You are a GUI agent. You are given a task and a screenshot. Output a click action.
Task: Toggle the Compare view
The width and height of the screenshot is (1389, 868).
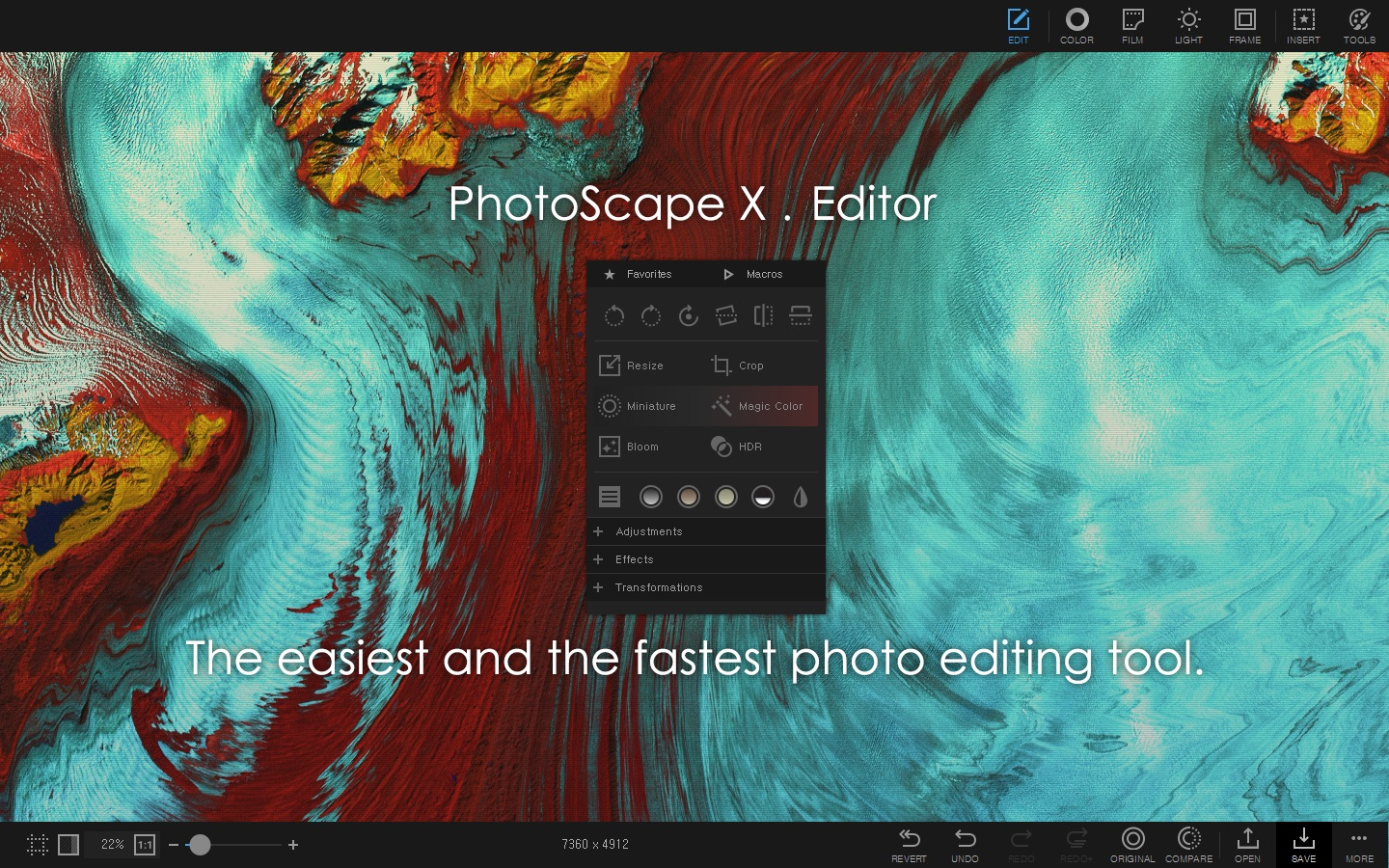tap(1189, 844)
